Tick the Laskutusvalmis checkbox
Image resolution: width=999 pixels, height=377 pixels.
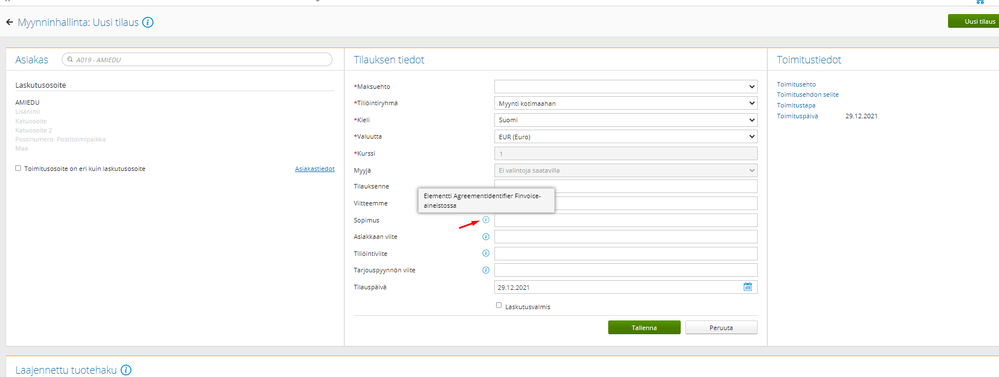499,305
